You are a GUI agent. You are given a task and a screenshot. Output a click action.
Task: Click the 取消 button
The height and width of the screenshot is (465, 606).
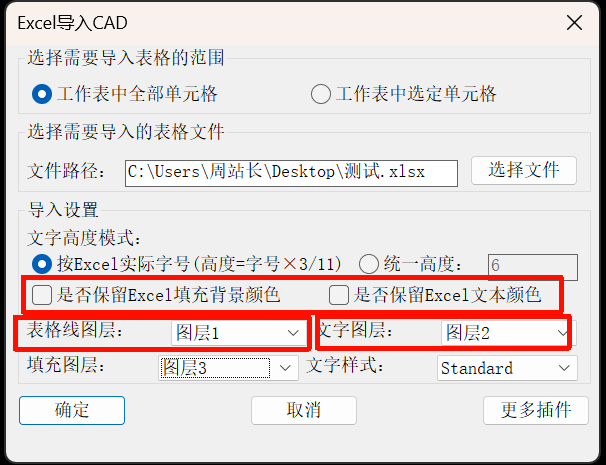pos(304,410)
